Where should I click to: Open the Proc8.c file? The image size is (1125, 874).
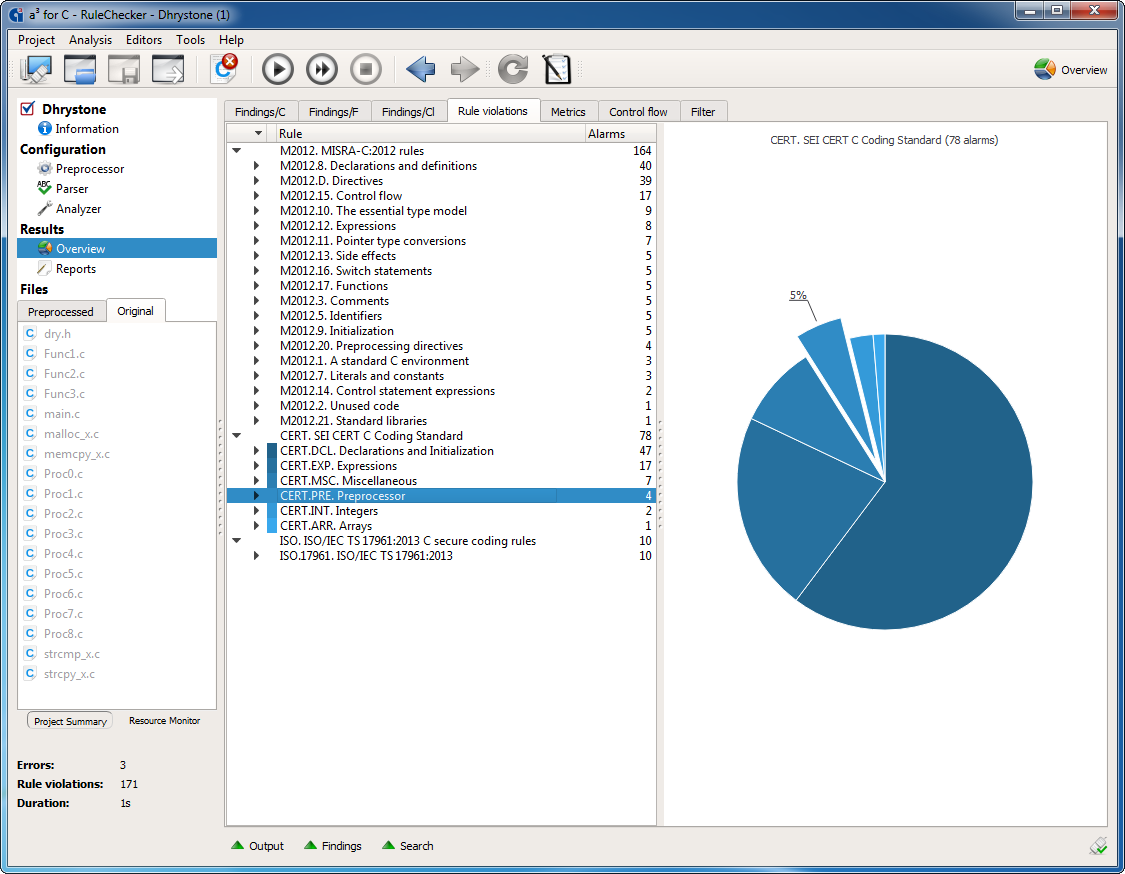point(63,634)
